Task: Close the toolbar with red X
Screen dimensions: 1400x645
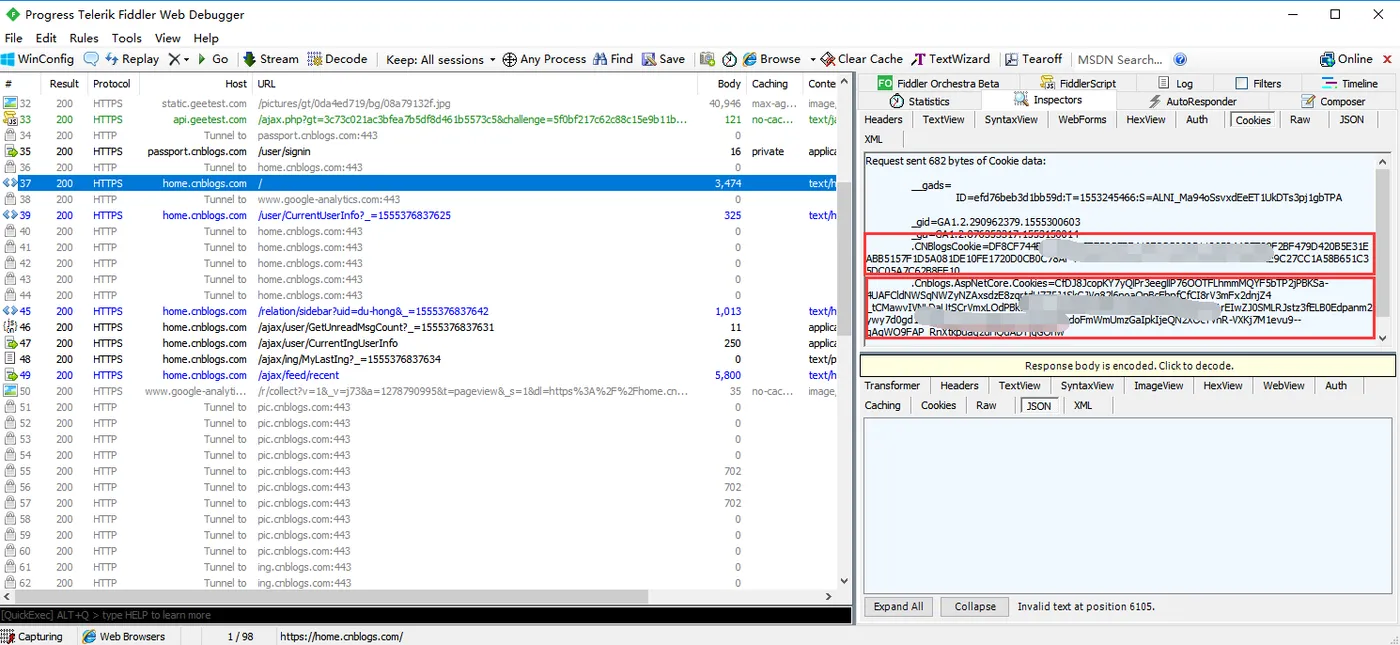Action: pos(1386,59)
